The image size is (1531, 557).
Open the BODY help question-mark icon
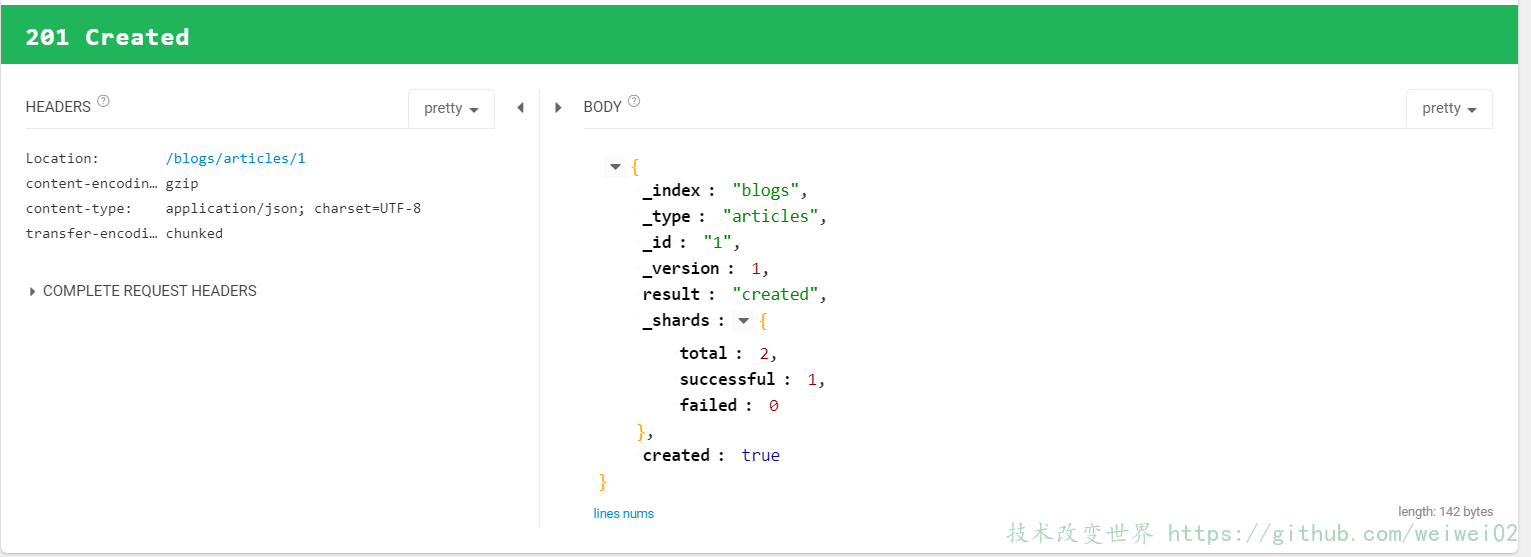634,101
